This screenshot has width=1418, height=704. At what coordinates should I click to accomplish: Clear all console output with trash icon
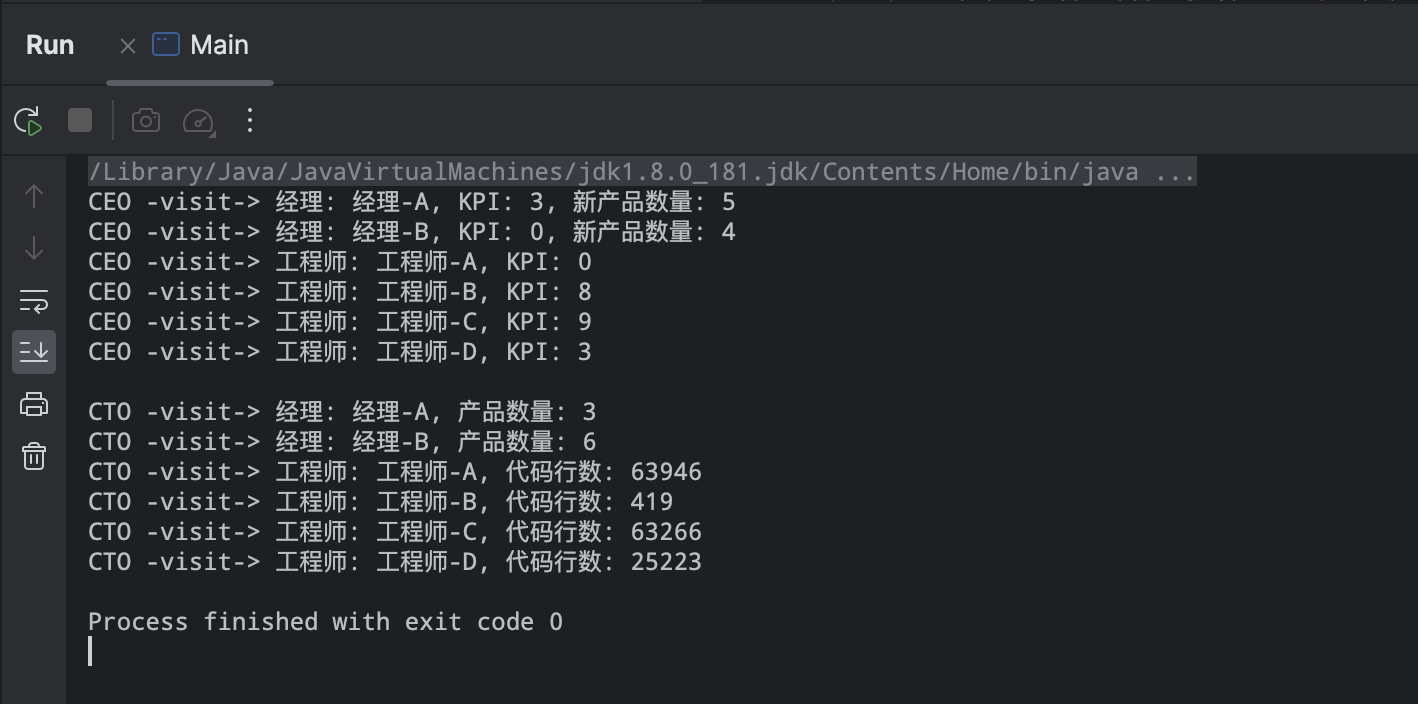(34, 456)
